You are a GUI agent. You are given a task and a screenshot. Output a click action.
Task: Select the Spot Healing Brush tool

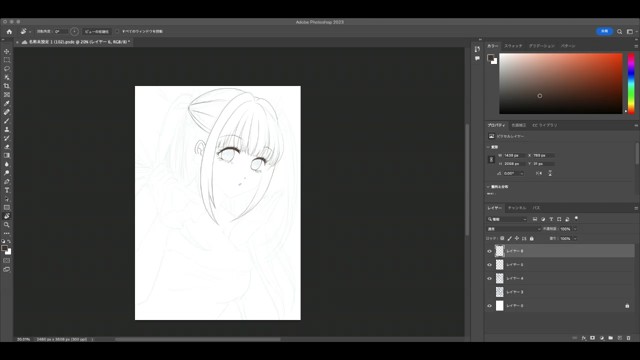[x=7, y=112]
